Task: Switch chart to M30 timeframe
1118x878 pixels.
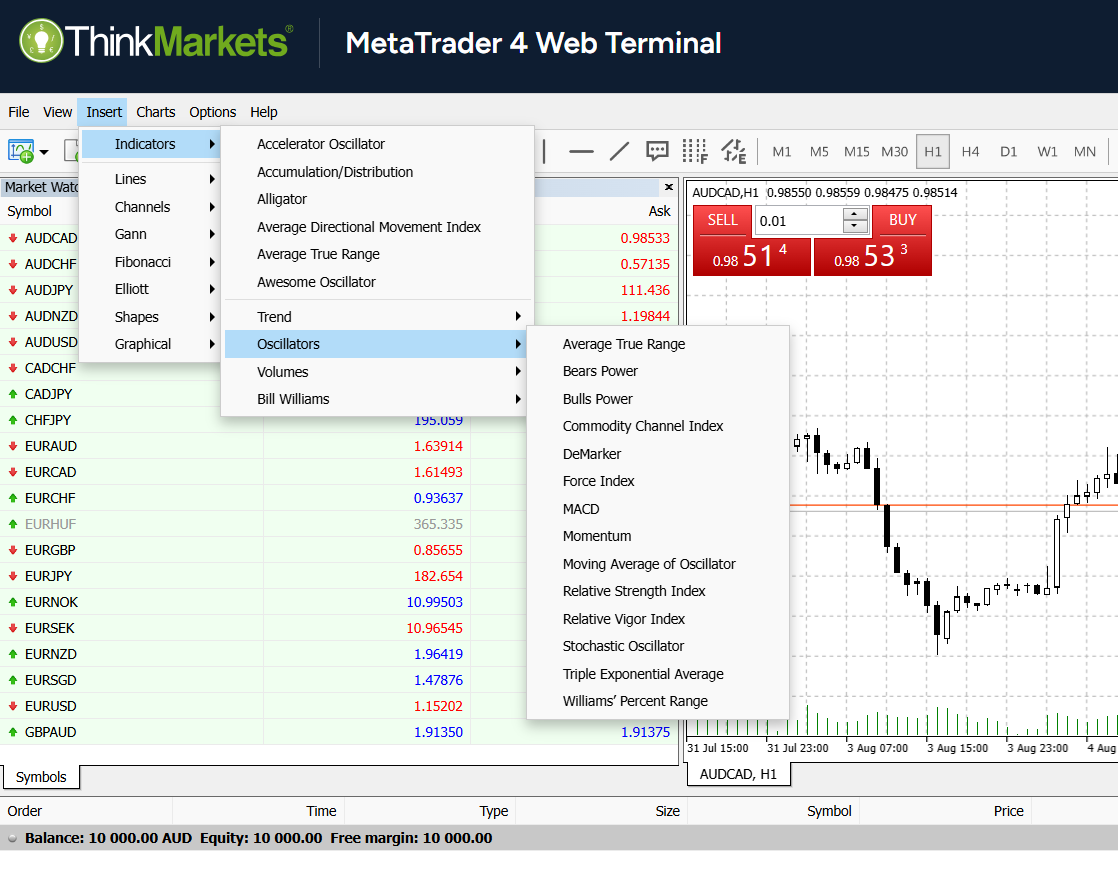Action: [894, 151]
